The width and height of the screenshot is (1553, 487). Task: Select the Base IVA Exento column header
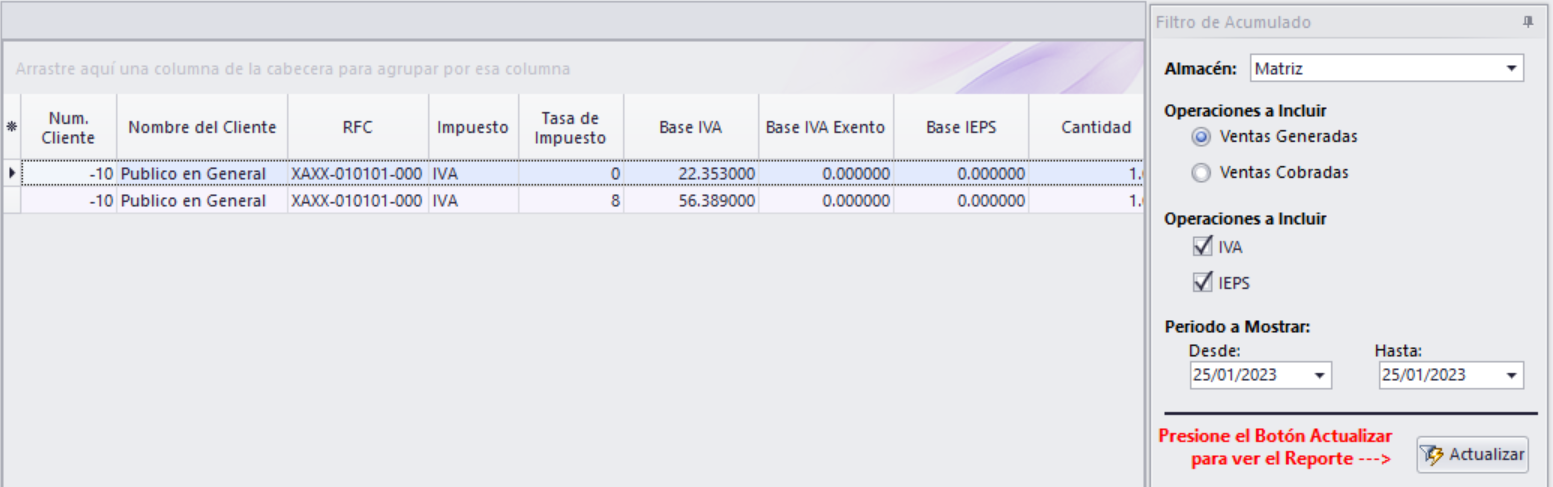pyautogui.click(x=825, y=127)
